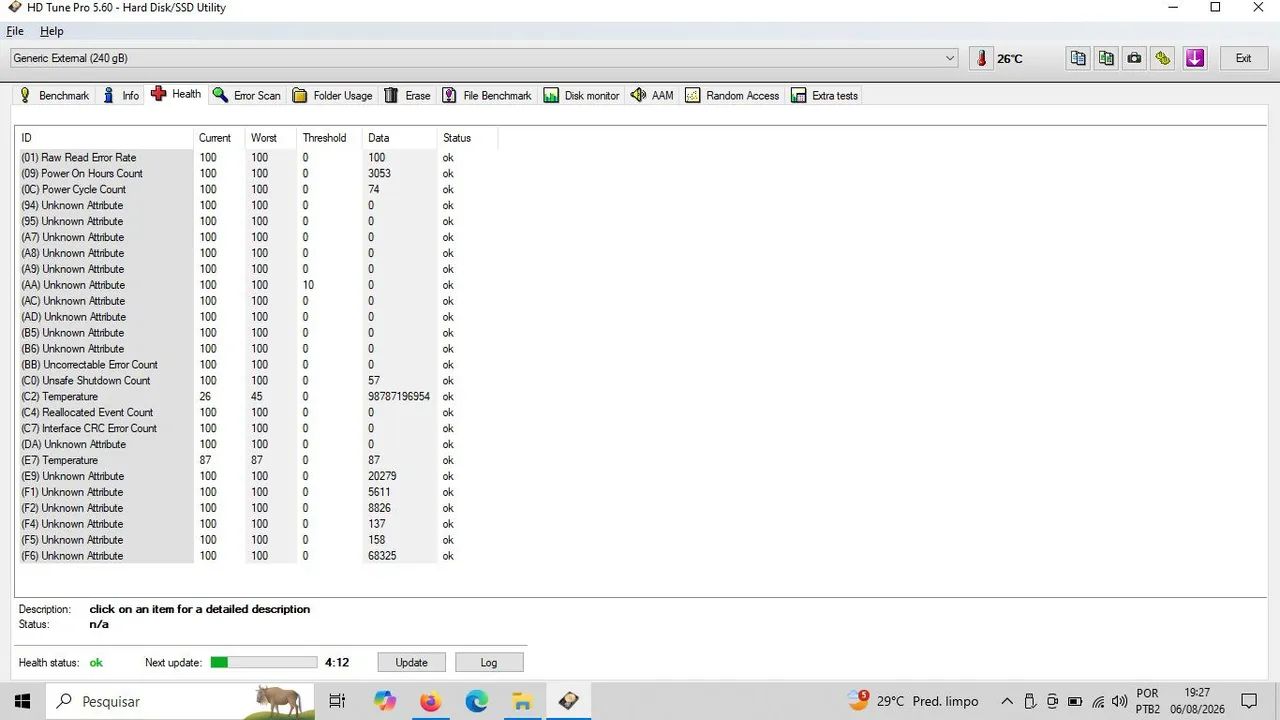Switch to the Info tab
Viewport: 1280px width, 720px height.
pyautogui.click(x=121, y=95)
